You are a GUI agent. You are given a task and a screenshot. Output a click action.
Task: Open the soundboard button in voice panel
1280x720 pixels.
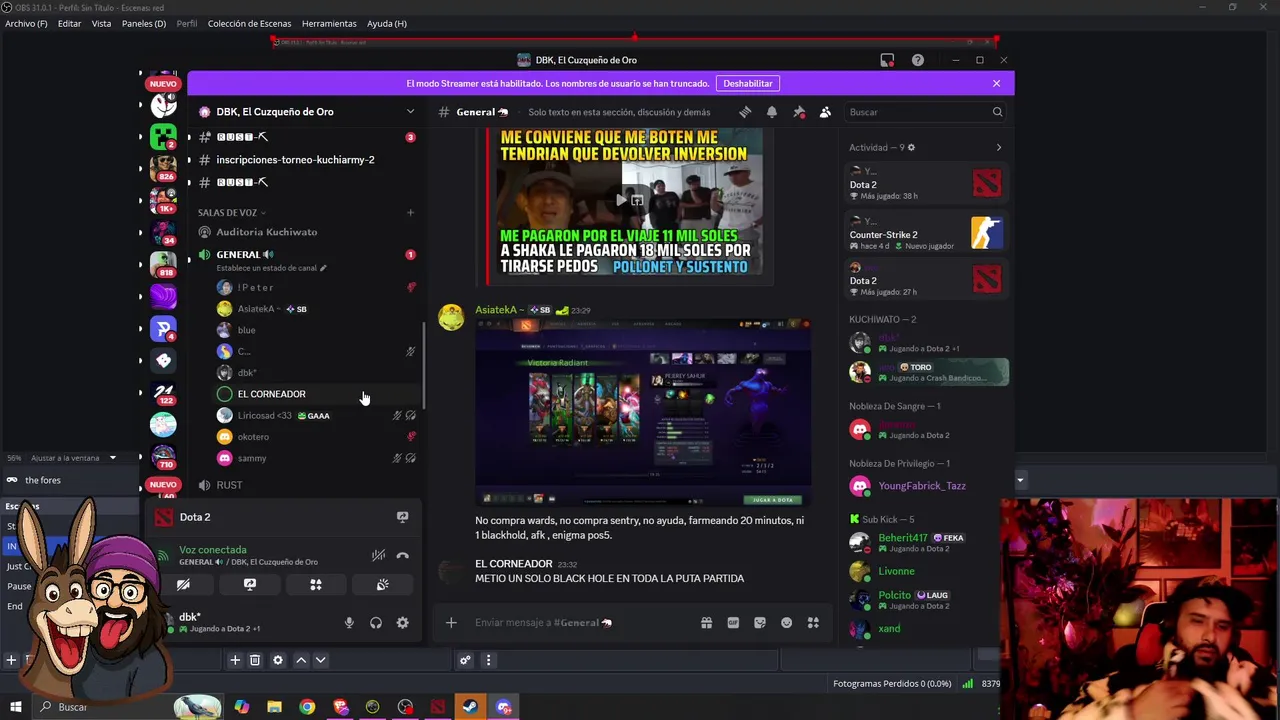[382, 585]
